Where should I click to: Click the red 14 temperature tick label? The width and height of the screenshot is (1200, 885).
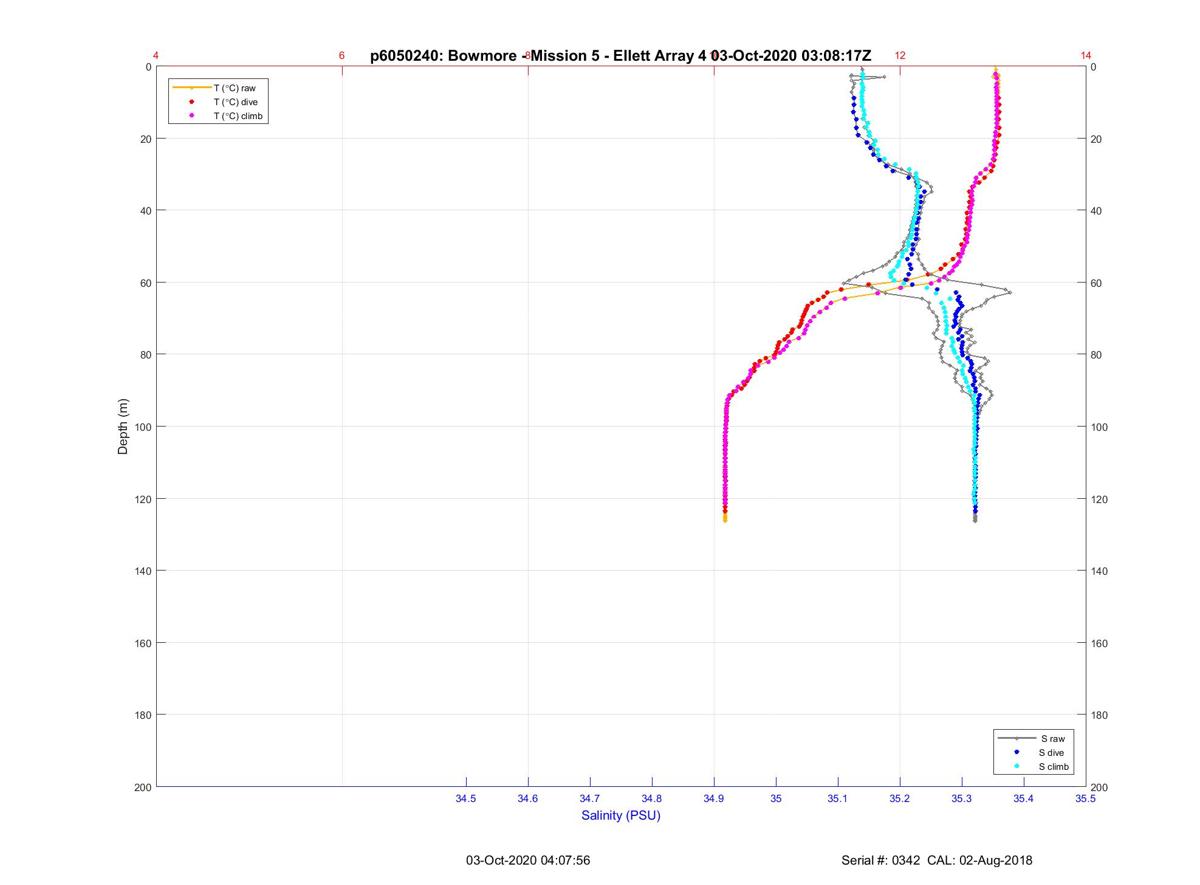pos(1086,56)
